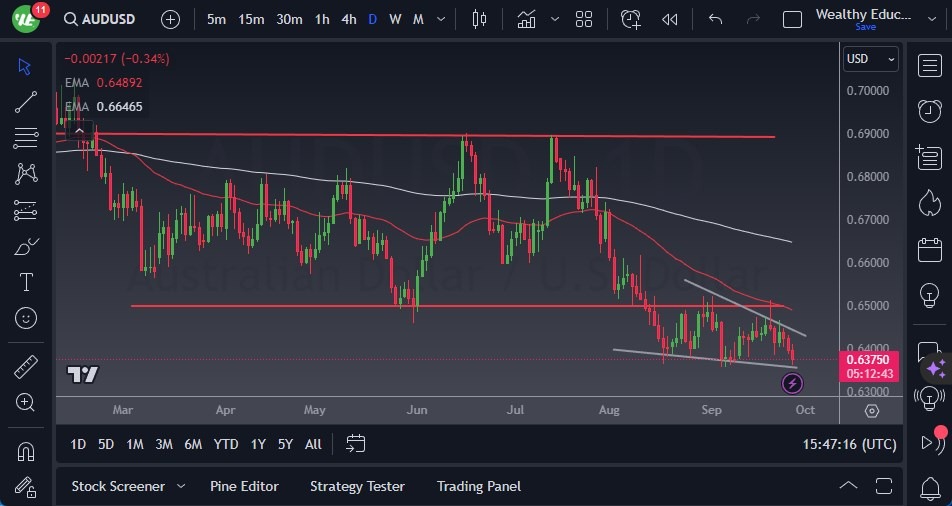Screen dimensions: 952x506
Task: Switch to the Pine Editor tab
Action: pyautogui.click(x=244, y=487)
